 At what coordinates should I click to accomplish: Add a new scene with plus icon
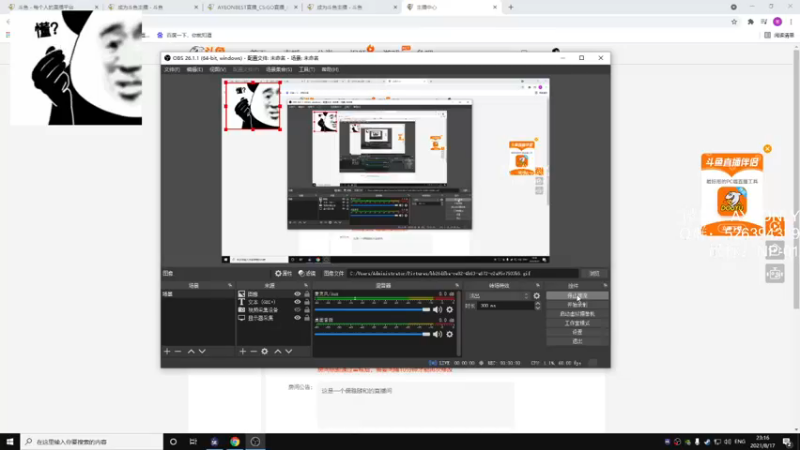pos(167,352)
